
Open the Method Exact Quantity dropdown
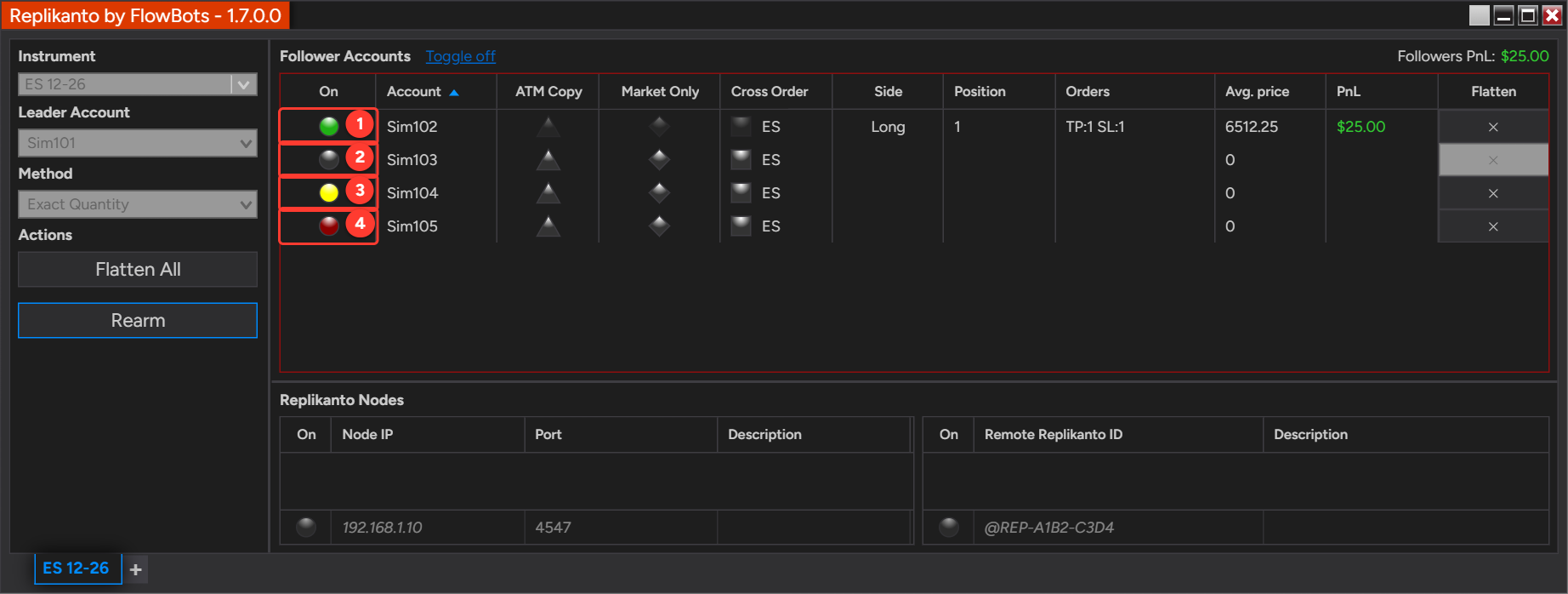(x=138, y=204)
